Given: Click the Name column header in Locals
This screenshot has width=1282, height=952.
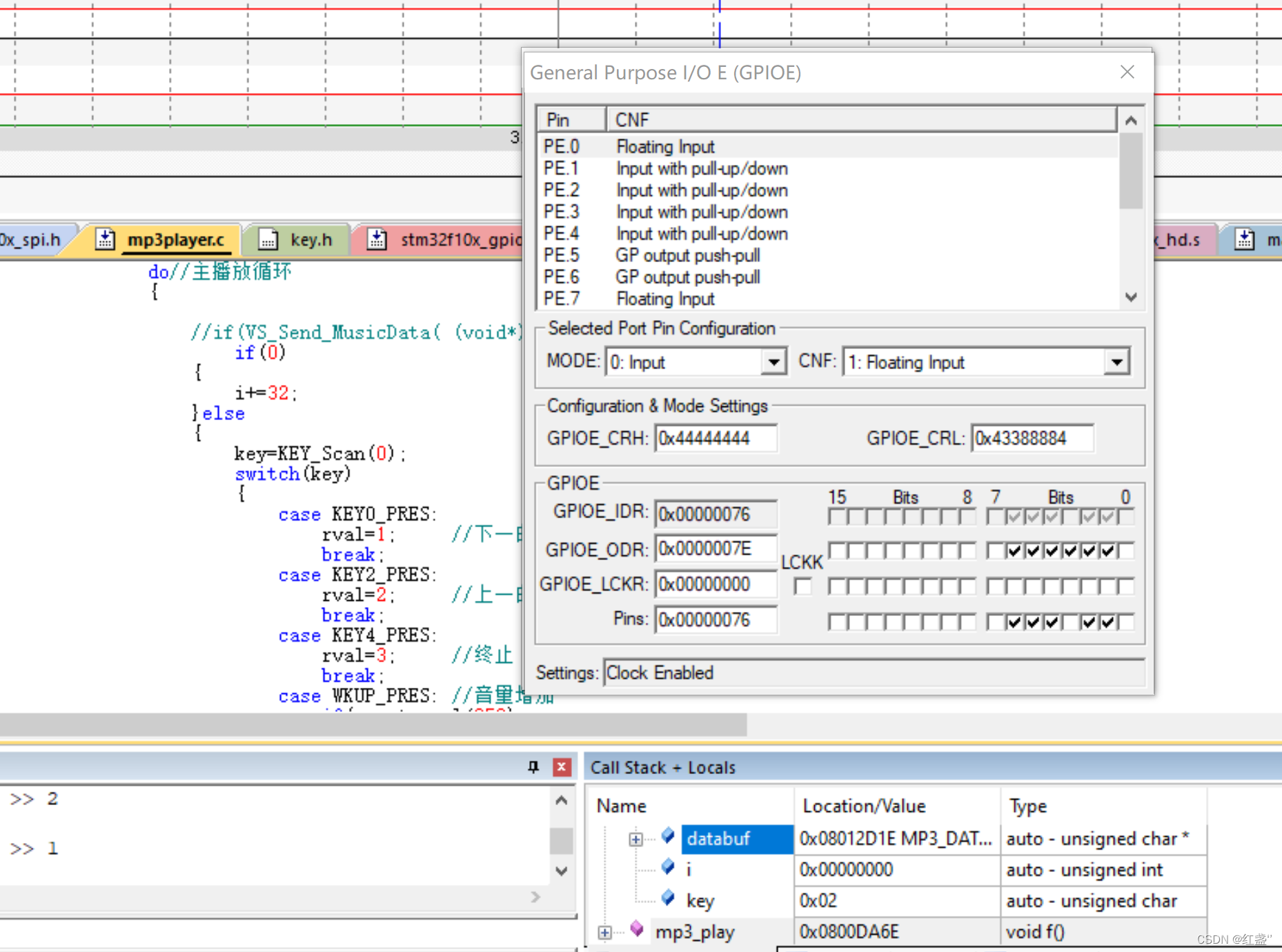Looking at the screenshot, I should pos(691,806).
